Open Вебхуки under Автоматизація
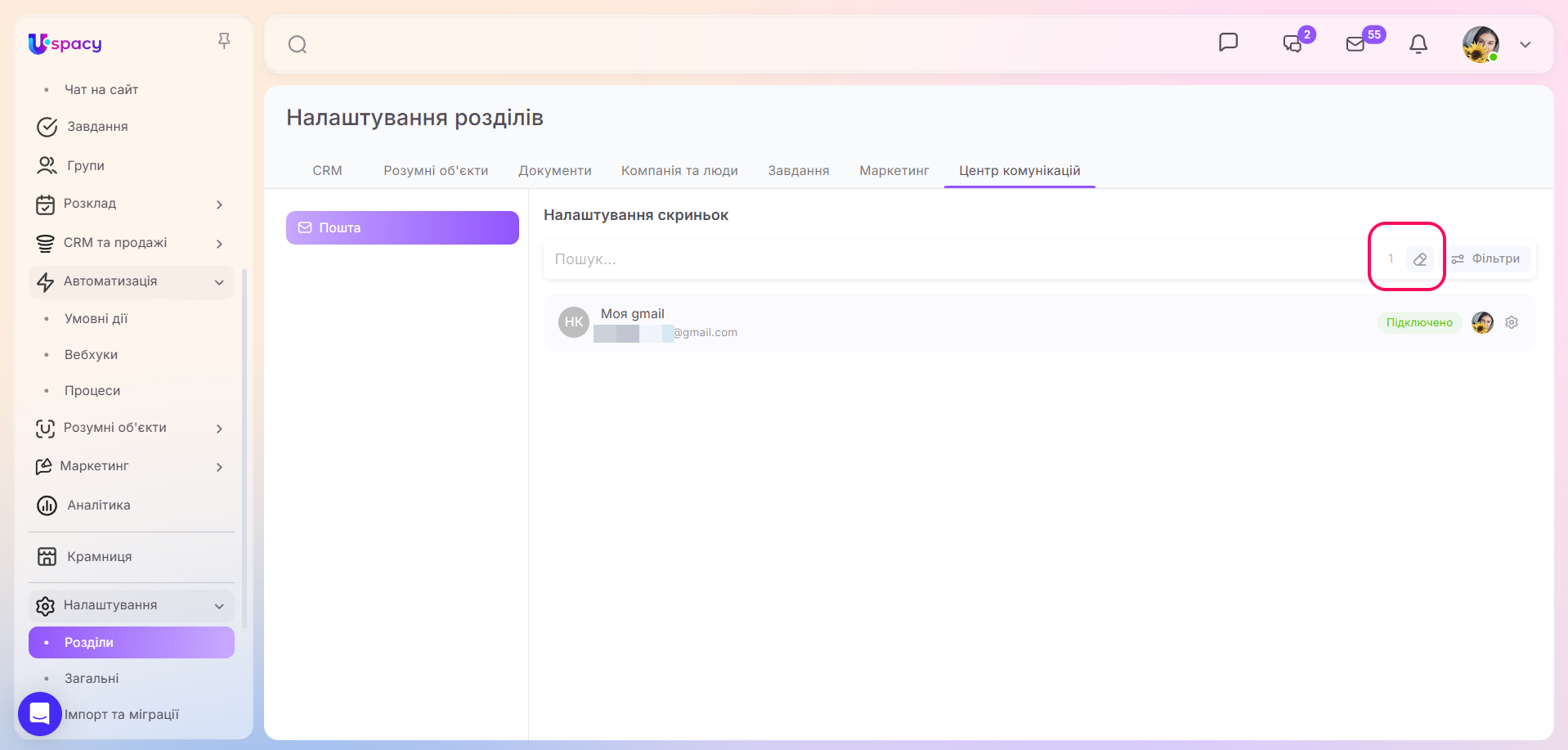Viewport: 1568px width, 750px height. coord(91,355)
